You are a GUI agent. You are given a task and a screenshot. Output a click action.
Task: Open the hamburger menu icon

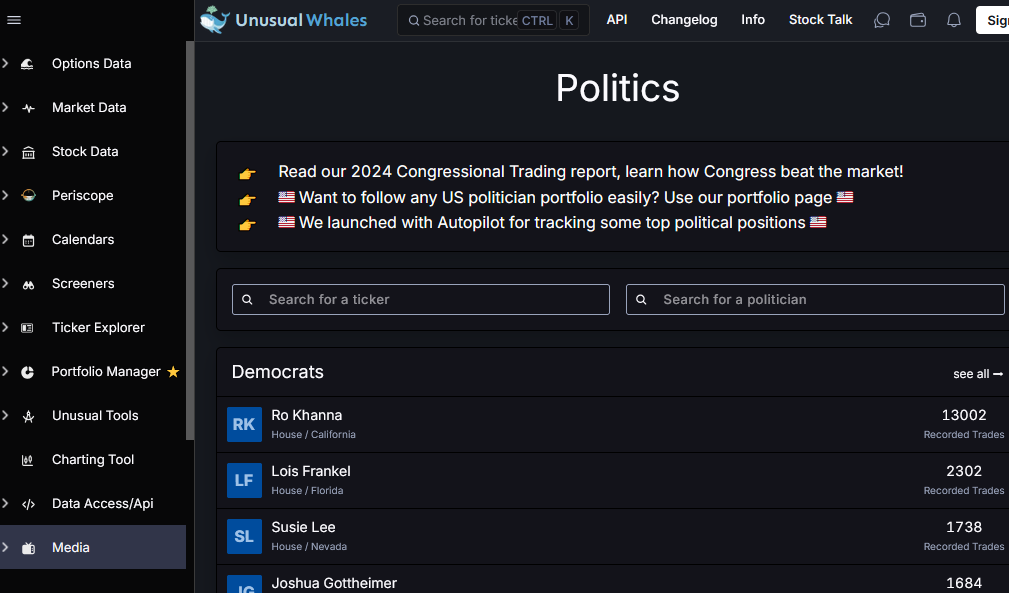(14, 20)
